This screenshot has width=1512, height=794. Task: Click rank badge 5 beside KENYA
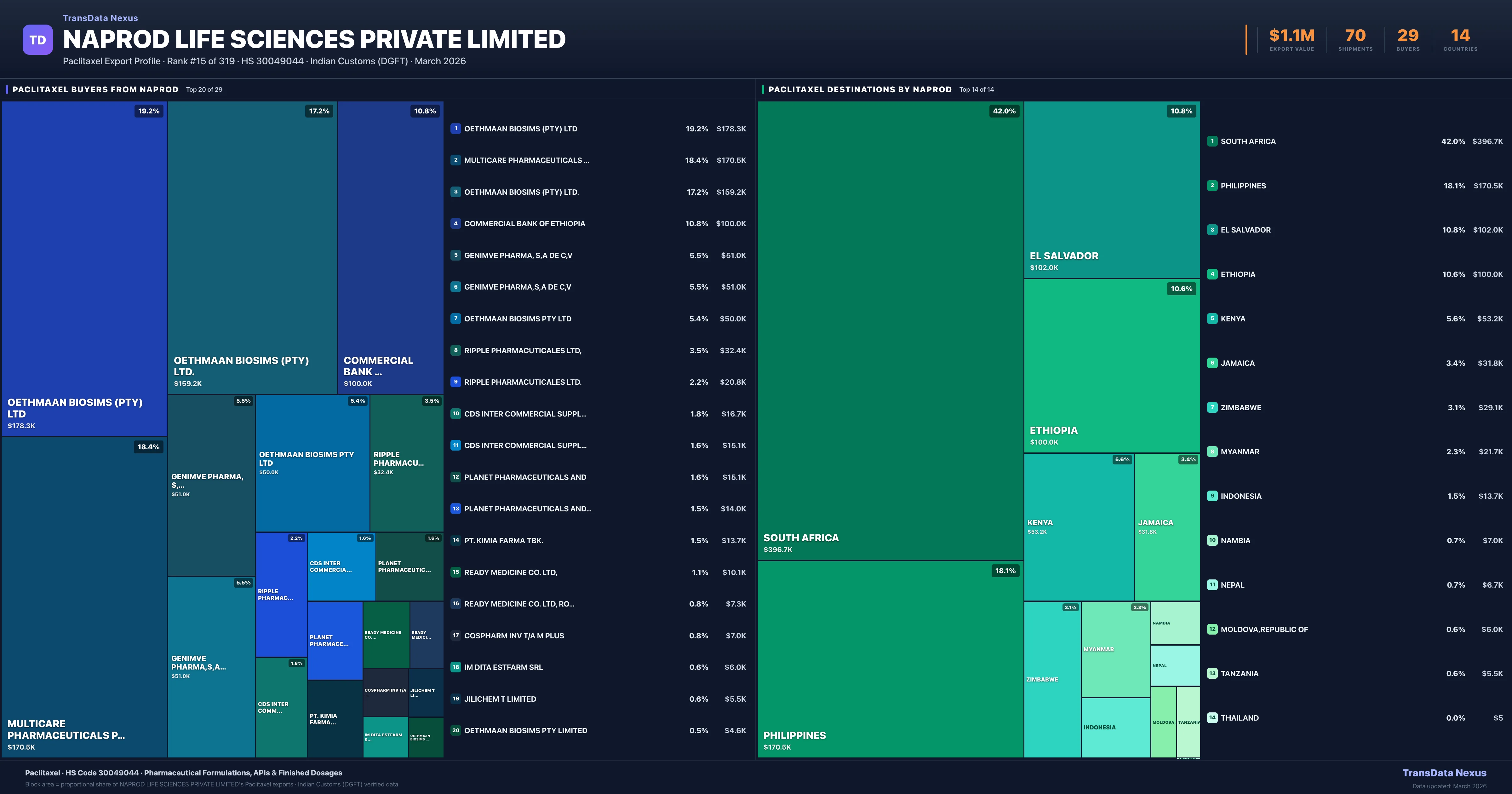click(1212, 318)
